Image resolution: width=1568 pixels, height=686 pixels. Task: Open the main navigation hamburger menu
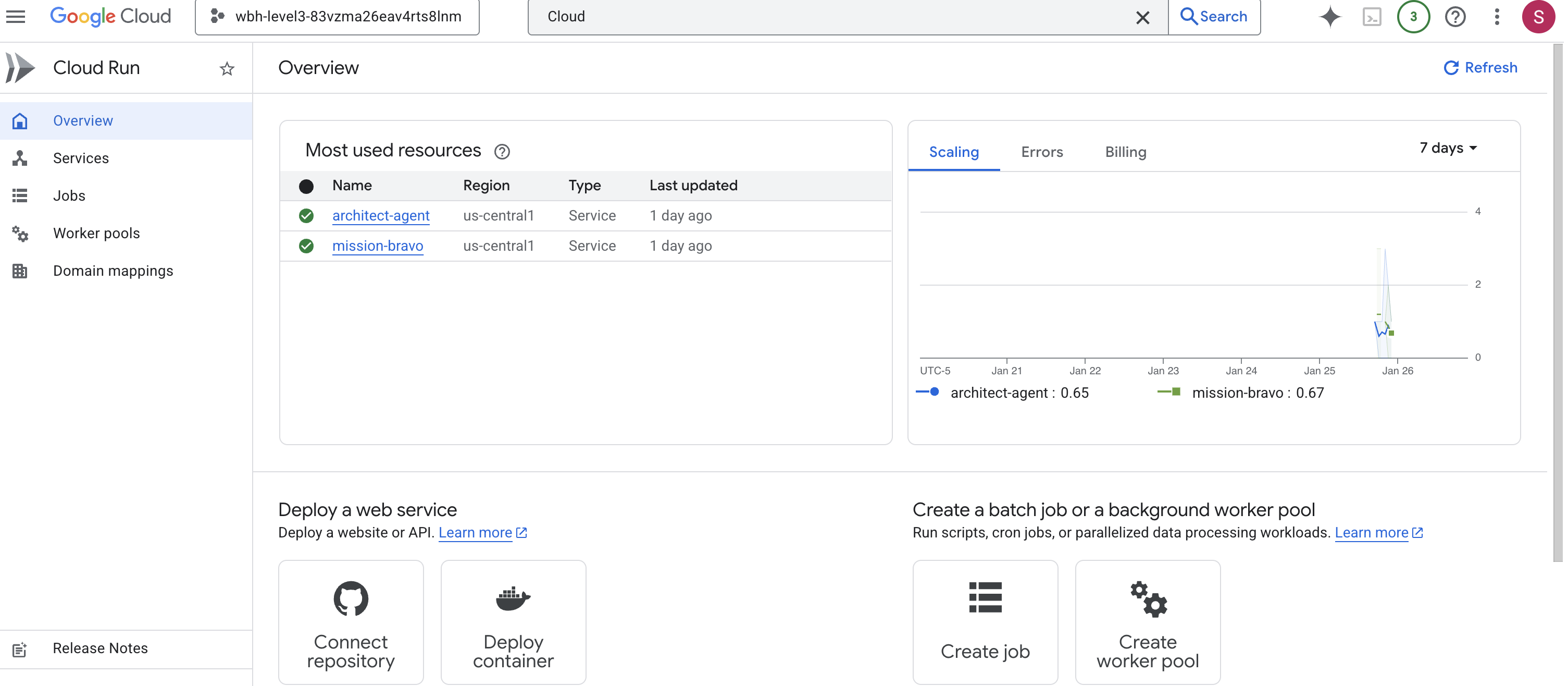(x=16, y=17)
